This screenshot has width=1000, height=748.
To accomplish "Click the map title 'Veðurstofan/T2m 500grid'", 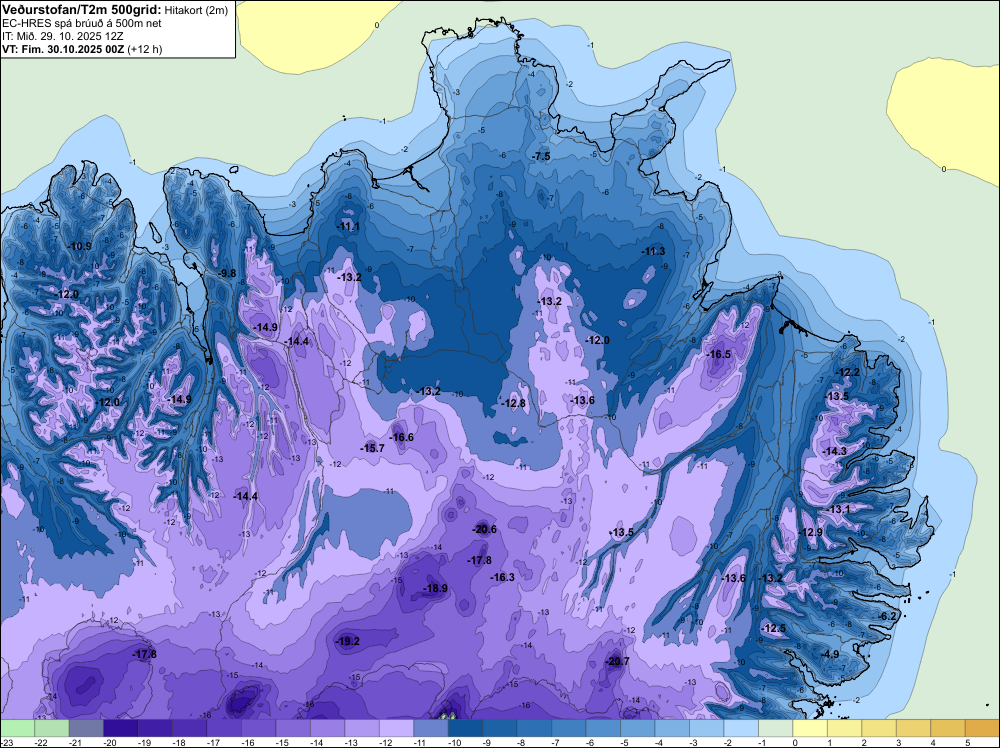I will 82,10.
